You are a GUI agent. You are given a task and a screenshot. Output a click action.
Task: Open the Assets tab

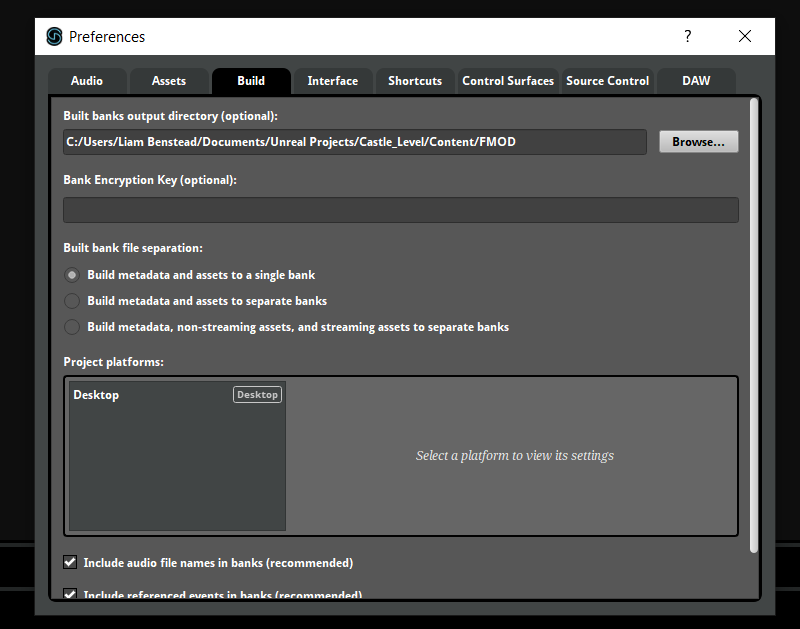click(x=169, y=81)
